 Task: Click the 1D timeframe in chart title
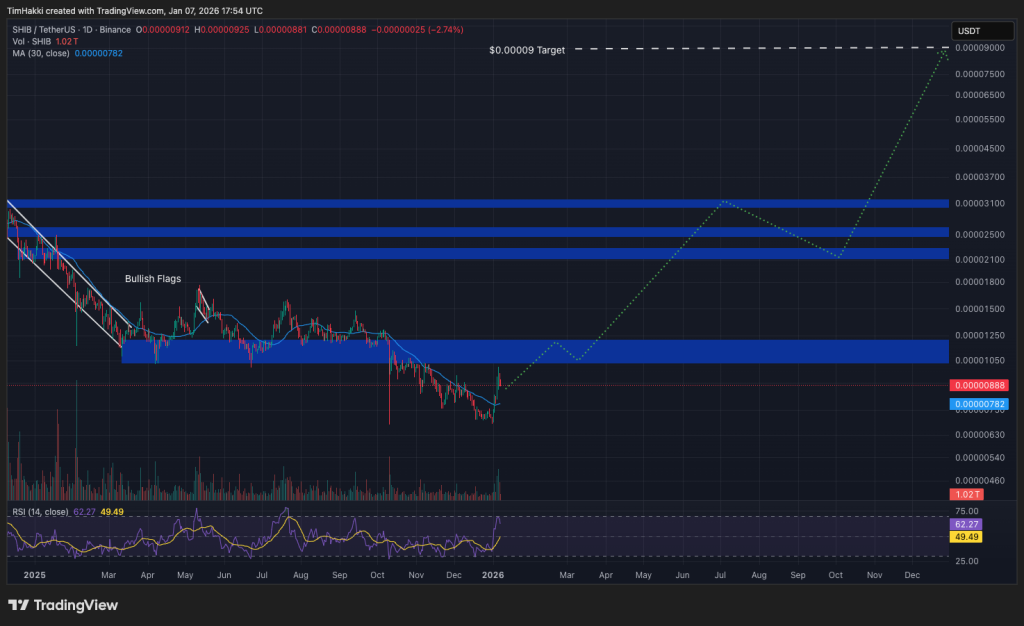(88, 29)
